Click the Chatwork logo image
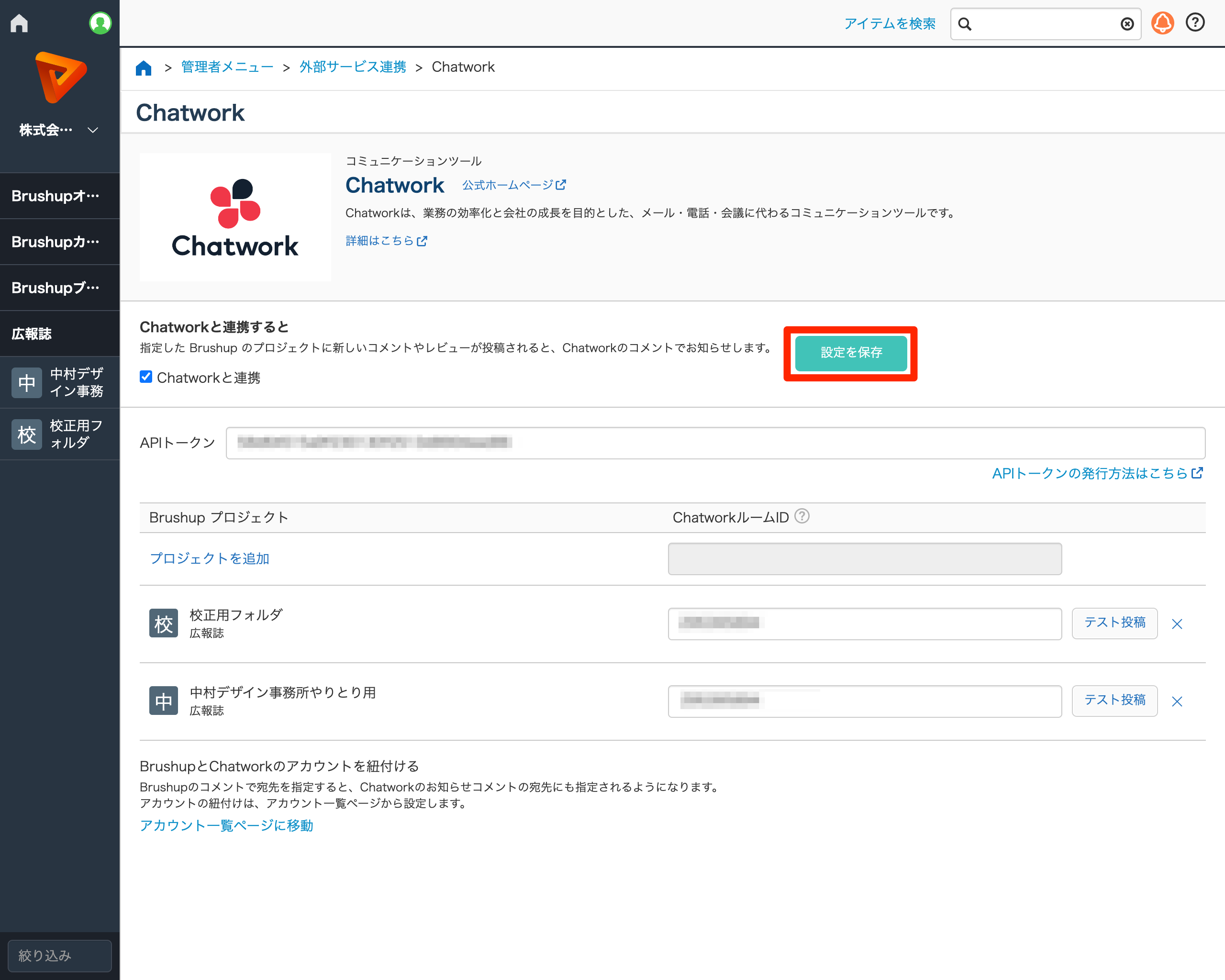This screenshot has height=980, width=1225. 235,217
